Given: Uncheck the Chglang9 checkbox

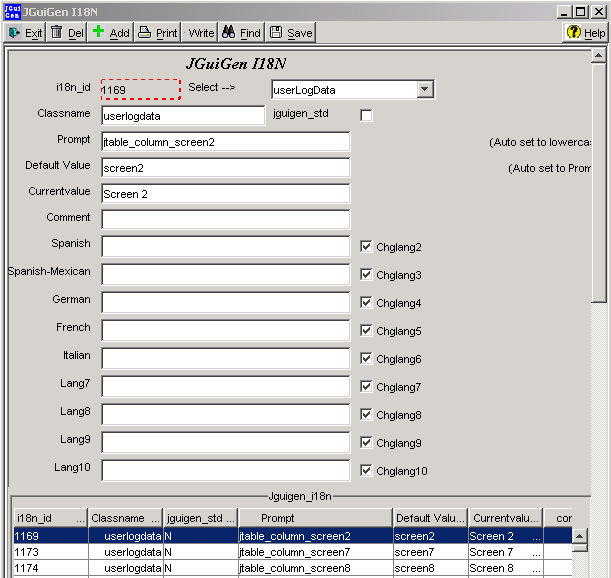Looking at the screenshot, I should [366, 443].
